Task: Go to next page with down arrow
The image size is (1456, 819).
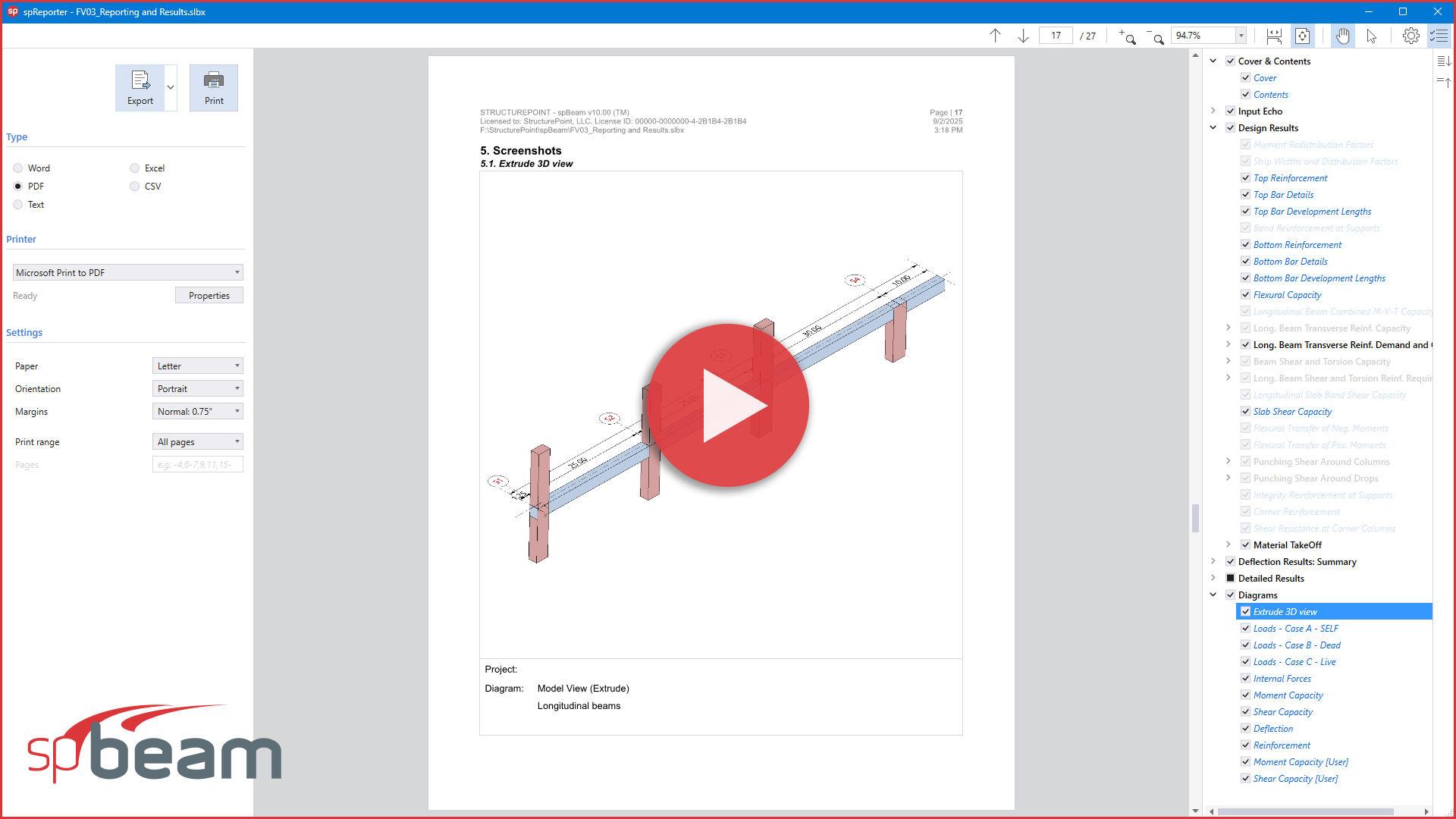Action: 1023,36
